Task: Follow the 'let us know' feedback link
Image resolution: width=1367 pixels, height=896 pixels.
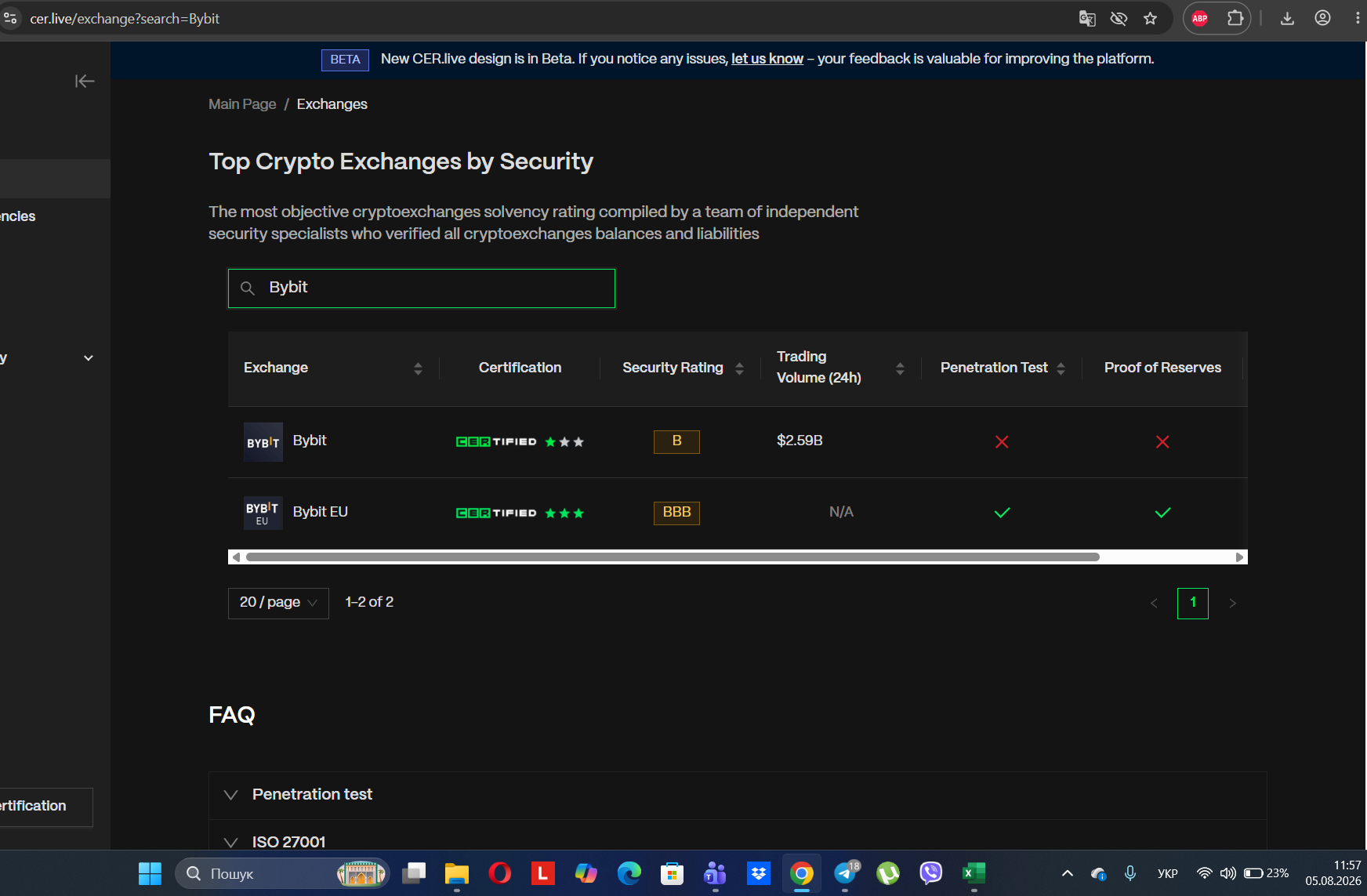Action: coord(767,59)
